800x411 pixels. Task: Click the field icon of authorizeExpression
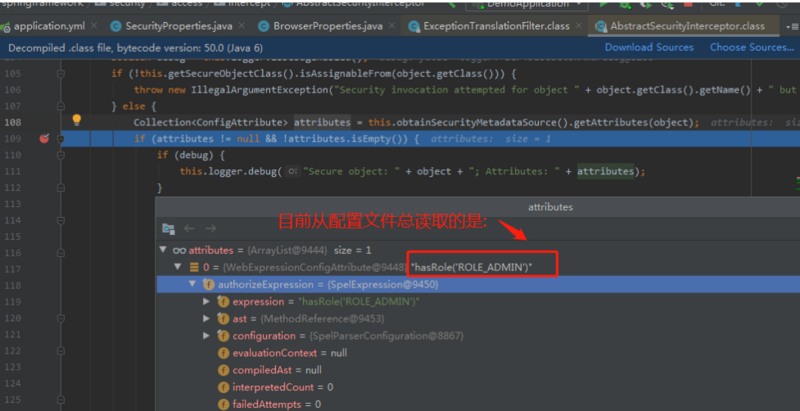point(208,284)
